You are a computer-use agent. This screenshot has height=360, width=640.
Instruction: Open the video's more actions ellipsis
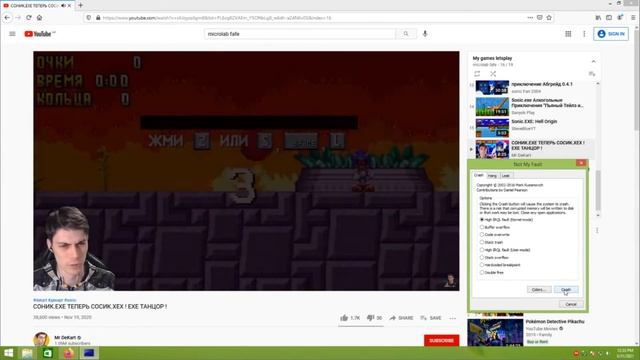coord(453,318)
